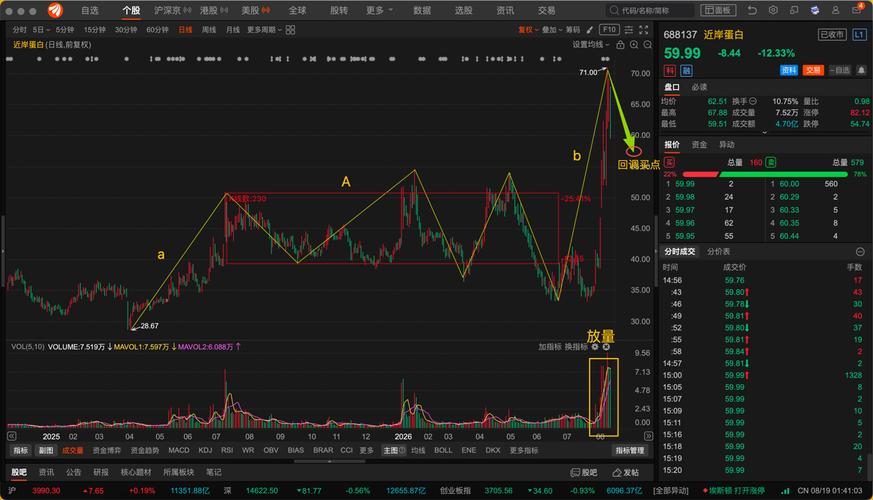Click the stock code search field
This screenshot has width=873, height=500.
650,10
